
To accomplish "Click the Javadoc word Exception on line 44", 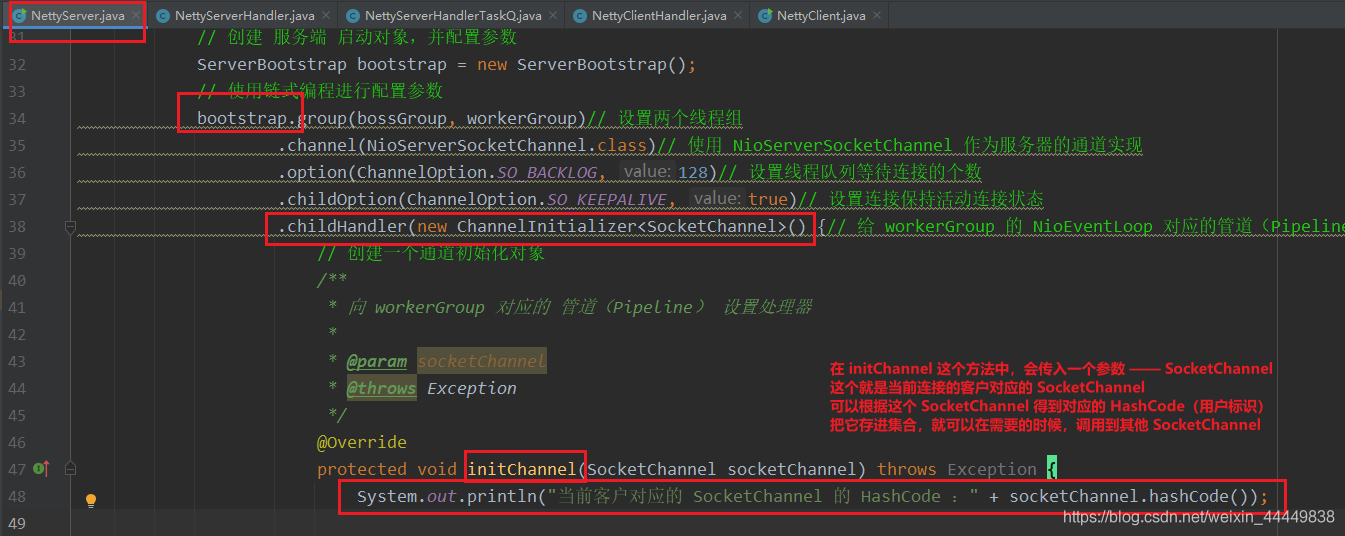I will [x=472, y=389].
